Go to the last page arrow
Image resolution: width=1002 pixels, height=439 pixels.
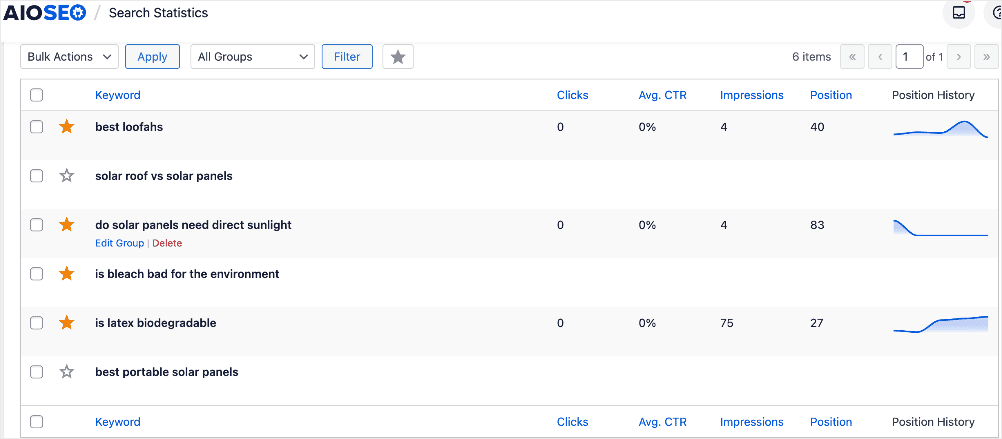click(986, 57)
